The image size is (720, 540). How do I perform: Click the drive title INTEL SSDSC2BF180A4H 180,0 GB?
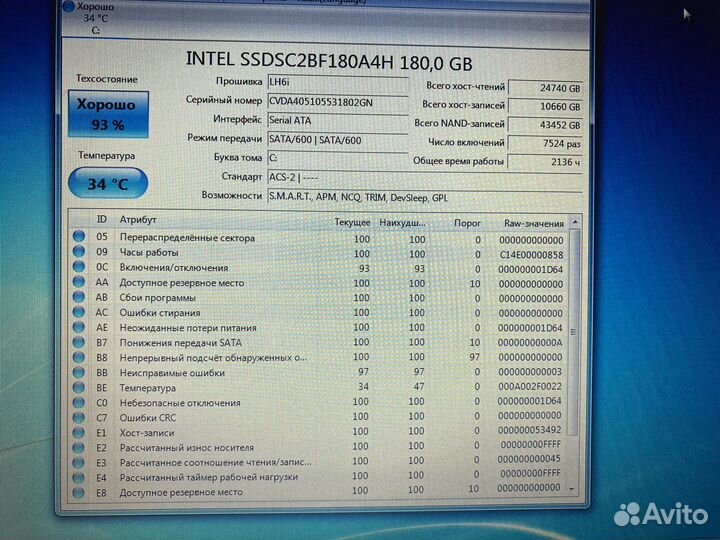329,61
